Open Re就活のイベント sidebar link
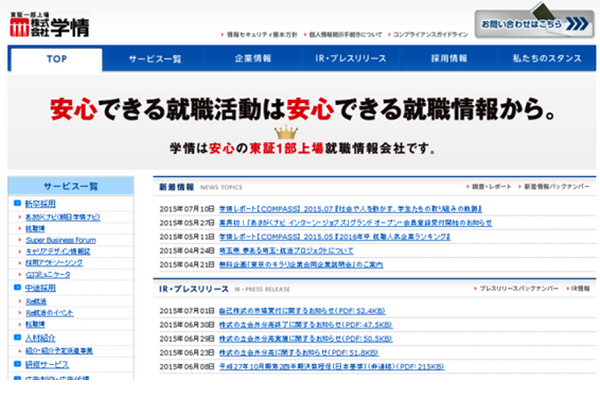600x398 pixels. coord(49,313)
